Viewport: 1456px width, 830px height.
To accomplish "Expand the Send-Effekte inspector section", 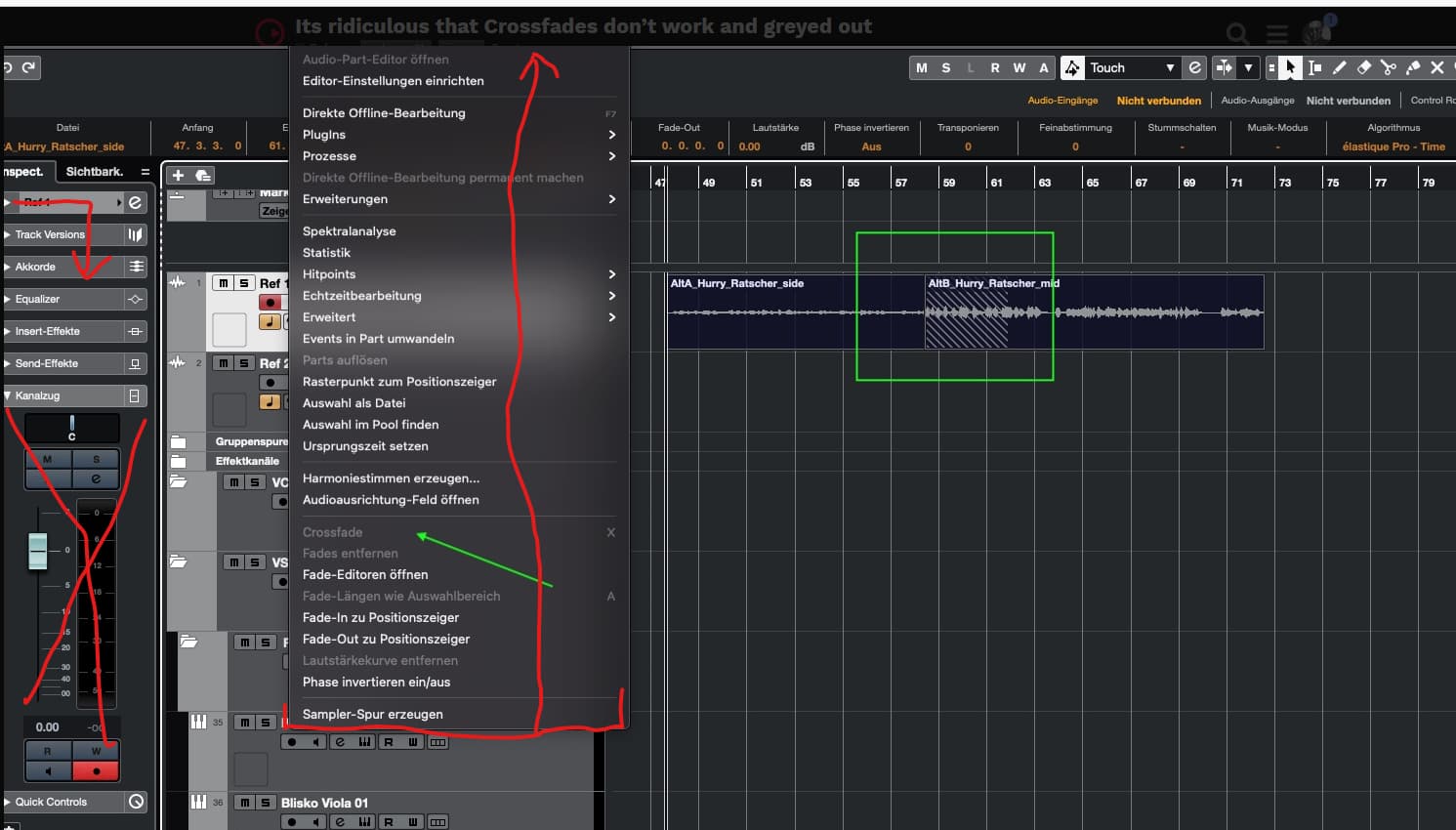I will pyautogui.click(x=8, y=363).
